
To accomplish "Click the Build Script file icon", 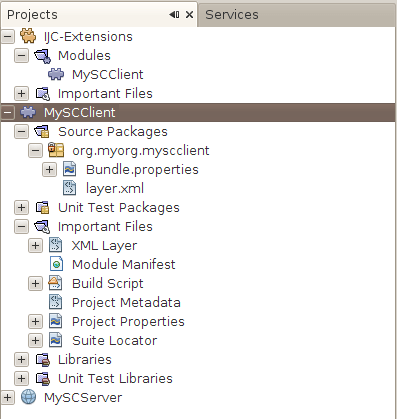I will (55, 283).
